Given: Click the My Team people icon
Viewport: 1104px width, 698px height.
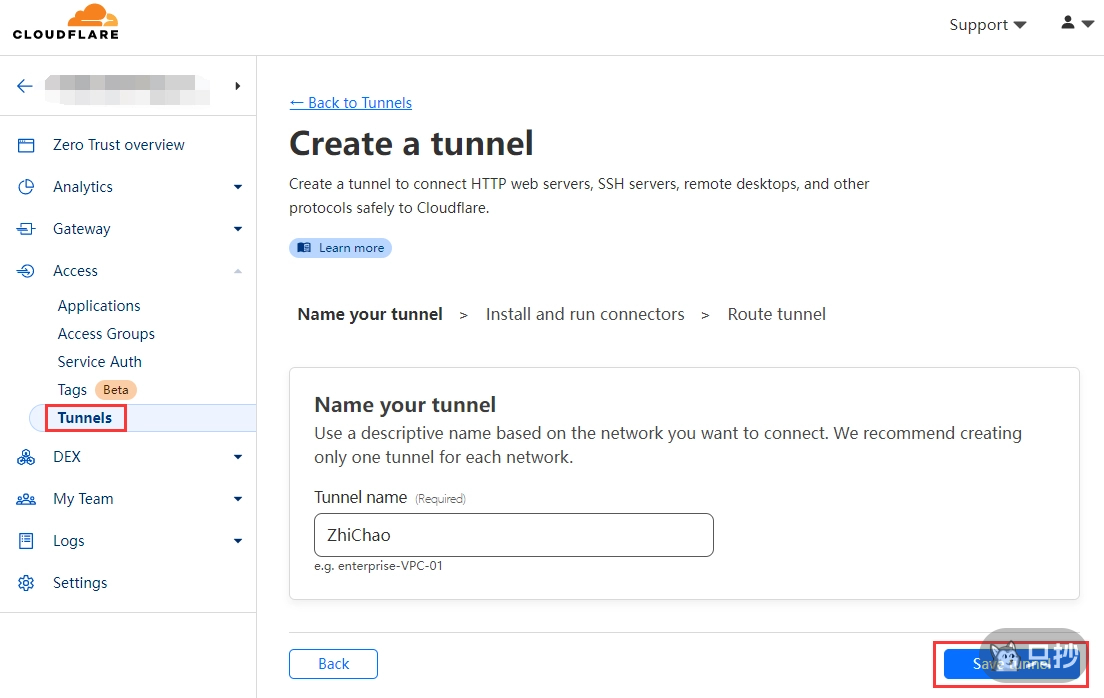Looking at the screenshot, I should [26, 499].
